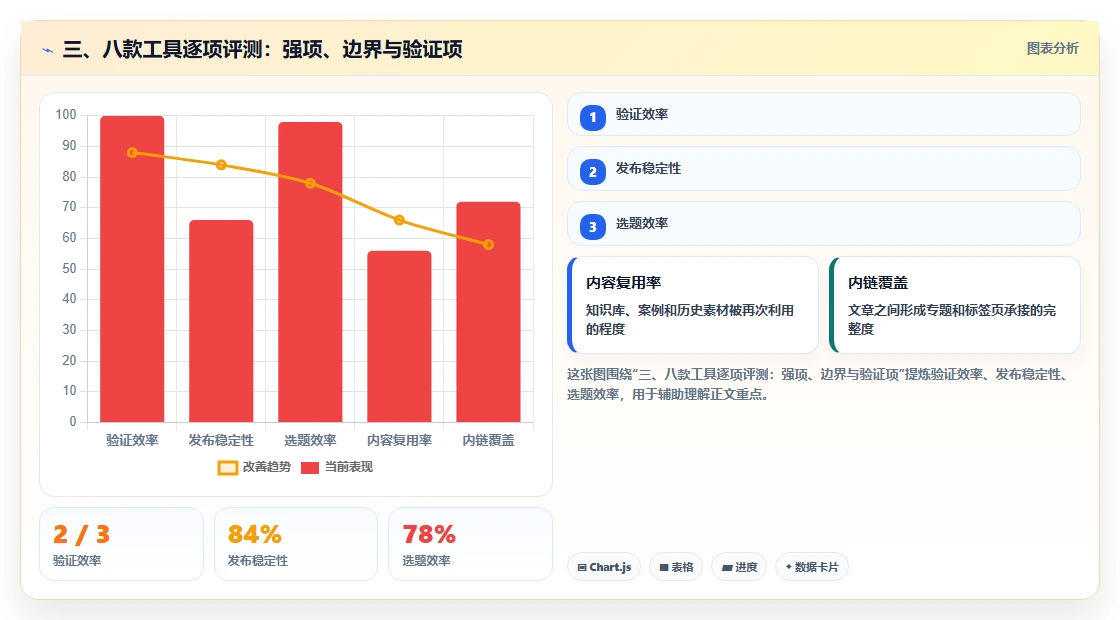Click the 图表分析 label in the header
Viewport: 1120px width, 620px height.
1052,49
